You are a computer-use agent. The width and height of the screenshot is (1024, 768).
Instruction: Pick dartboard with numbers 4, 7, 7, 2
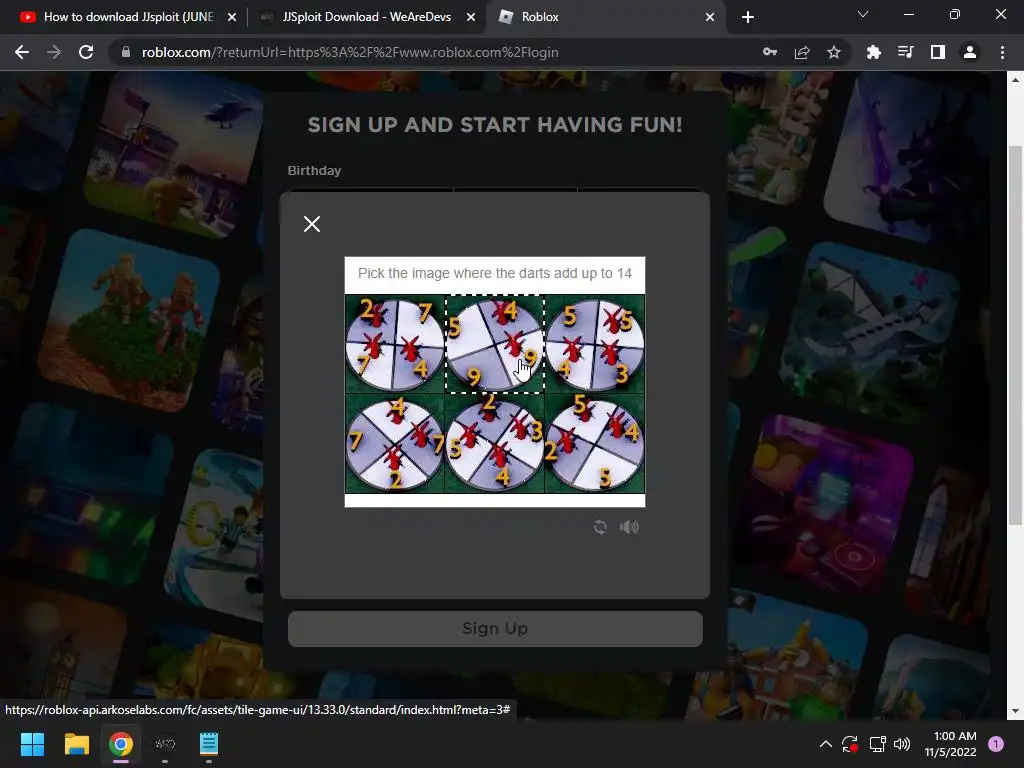394,443
